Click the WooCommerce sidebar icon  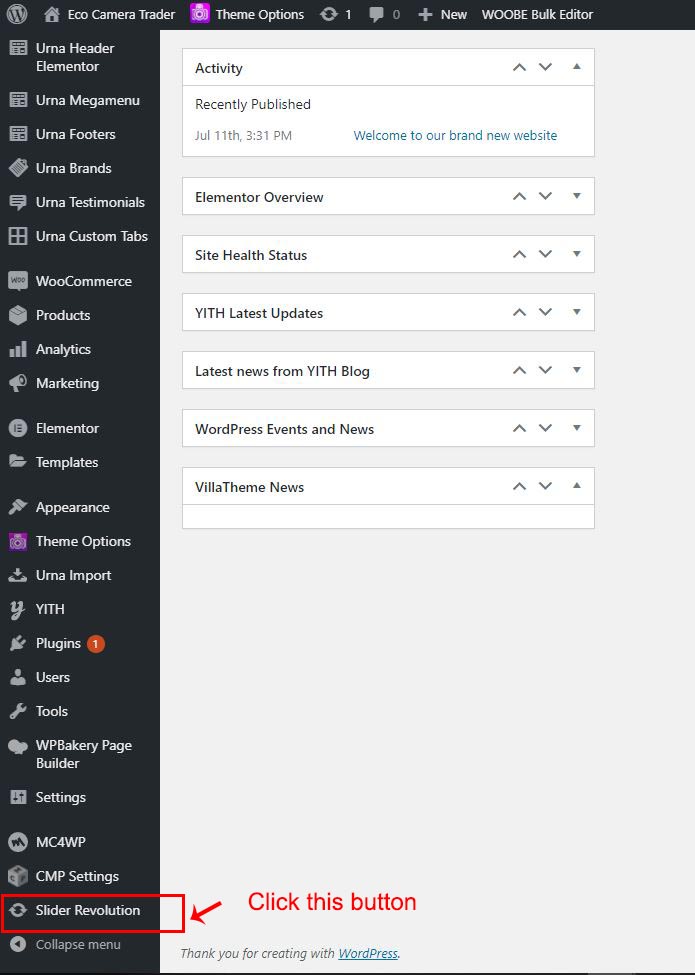(x=18, y=281)
